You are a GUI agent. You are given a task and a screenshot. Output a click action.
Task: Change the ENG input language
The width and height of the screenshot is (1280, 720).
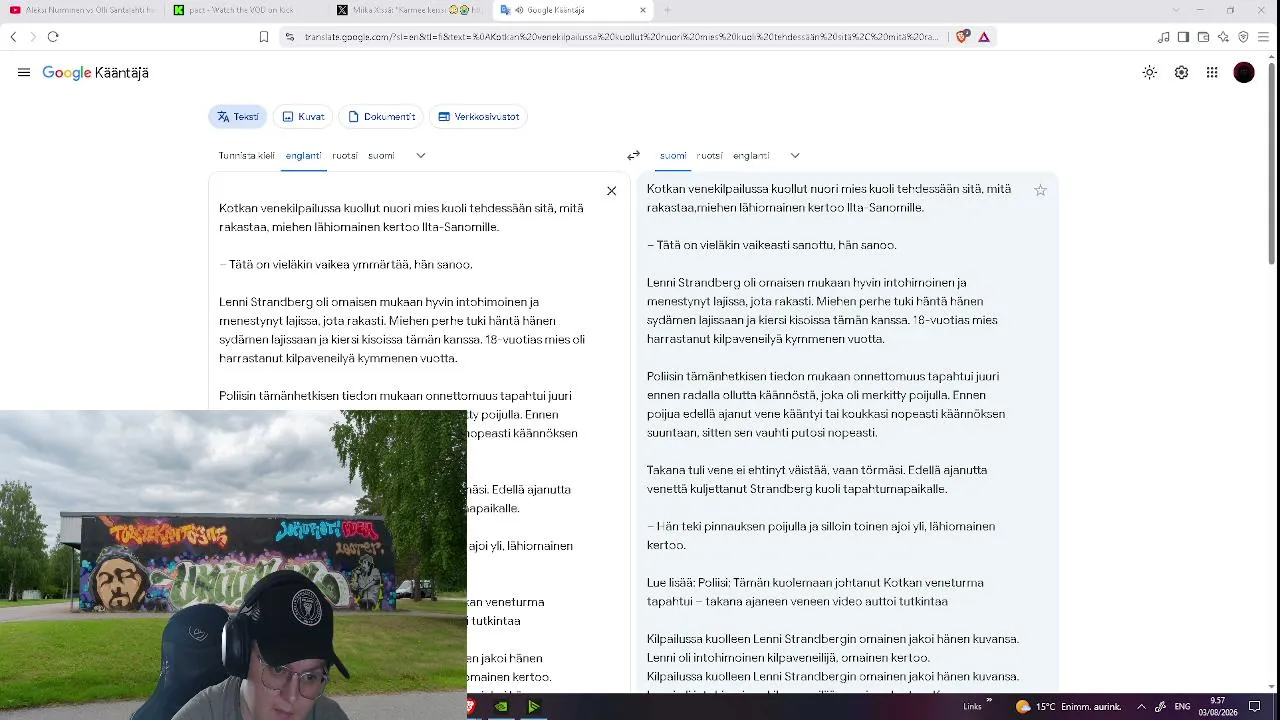tap(1182, 707)
